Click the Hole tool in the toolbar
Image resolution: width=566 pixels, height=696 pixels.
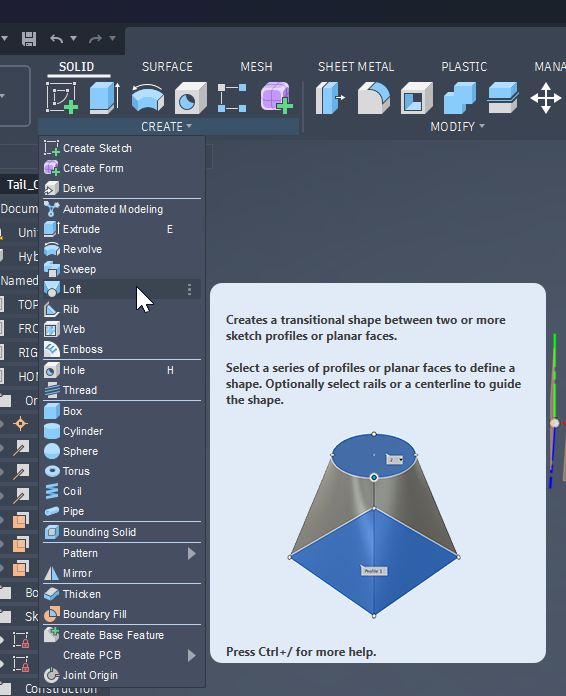pyautogui.click(x=190, y=98)
